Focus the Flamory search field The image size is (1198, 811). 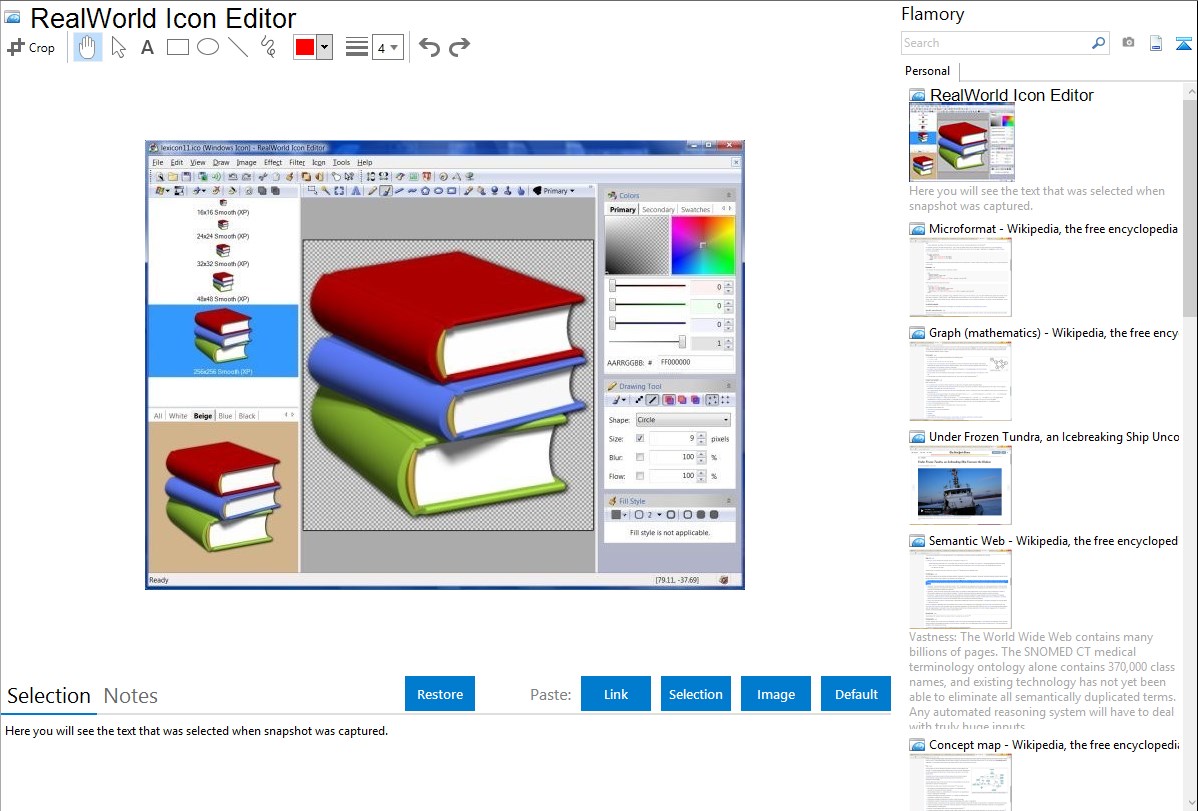pyautogui.click(x=996, y=43)
